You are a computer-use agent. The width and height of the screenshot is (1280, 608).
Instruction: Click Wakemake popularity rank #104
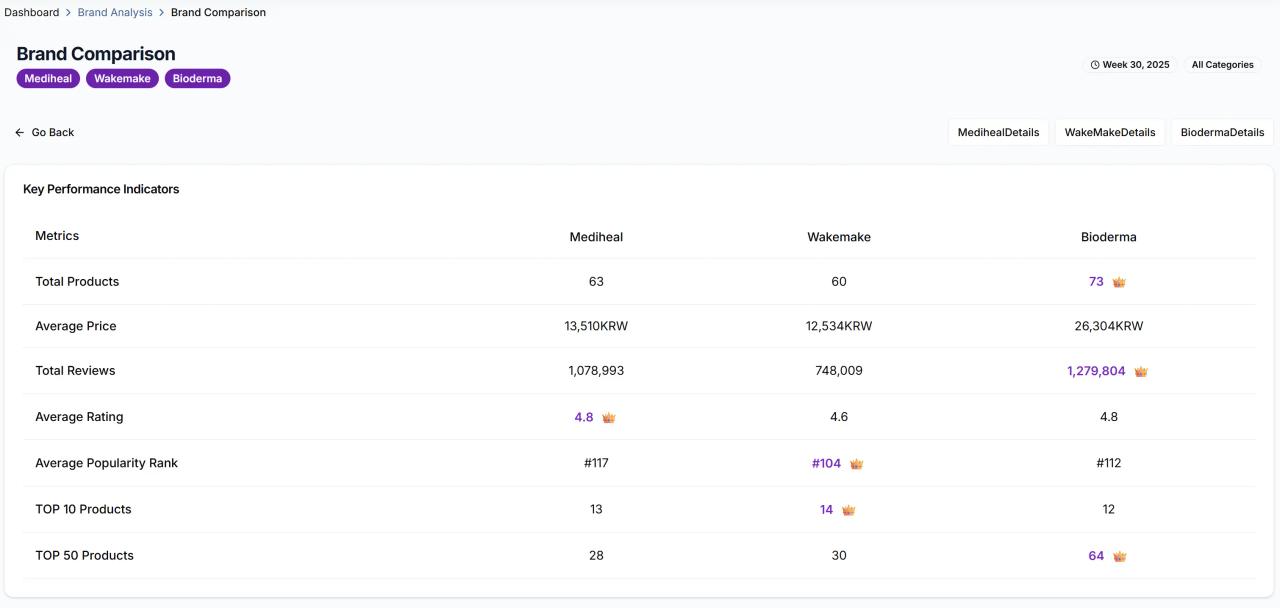click(826, 463)
